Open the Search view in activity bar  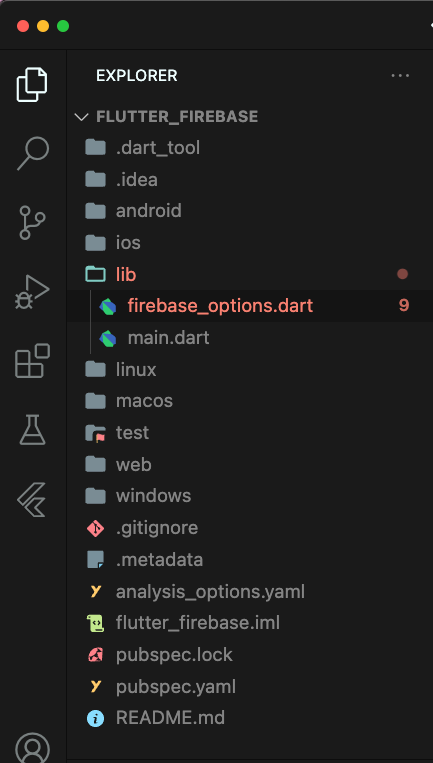[x=33, y=153]
